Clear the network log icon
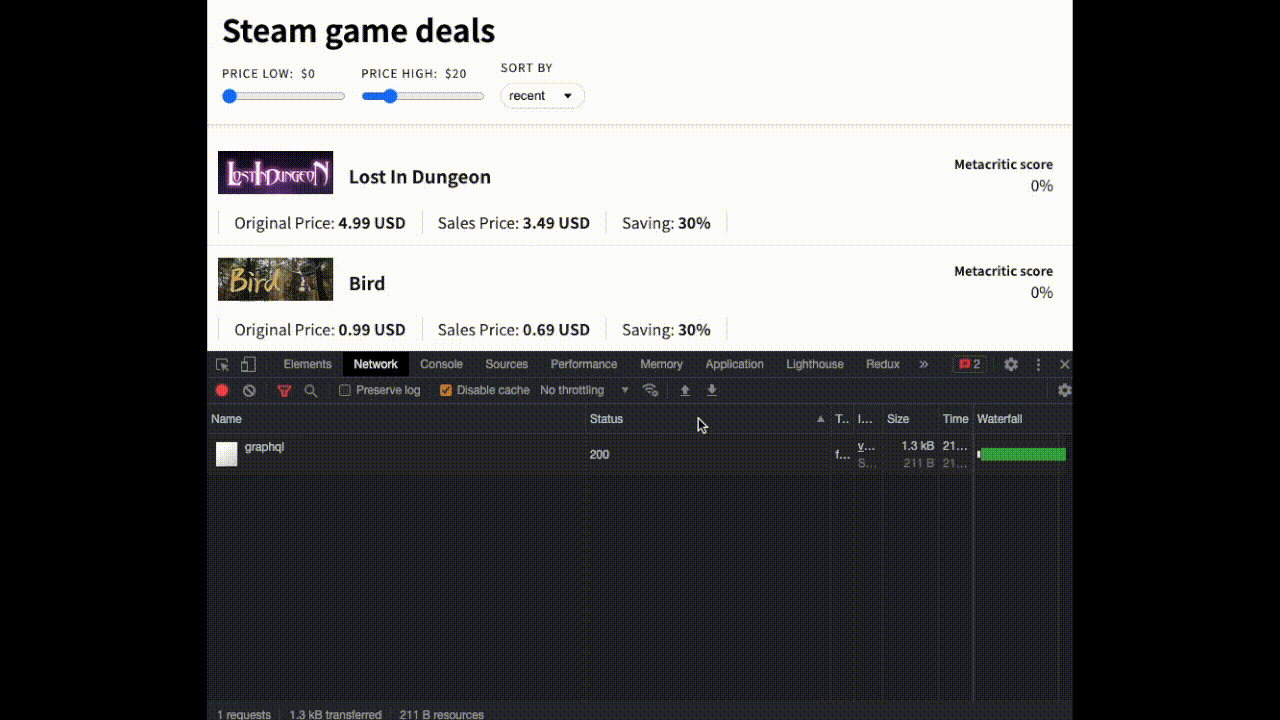1280x720 pixels. coord(249,390)
